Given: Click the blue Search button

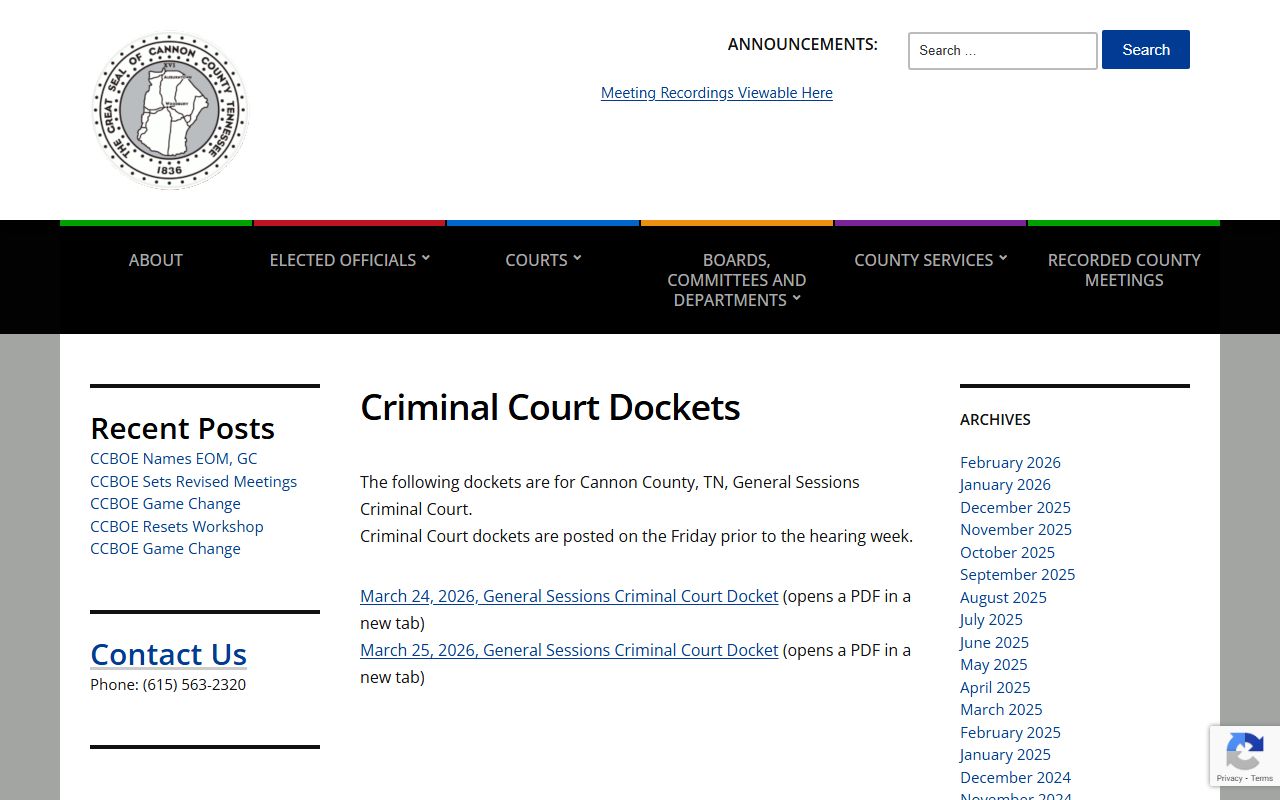Looking at the screenshot, I should click(1146, 50).
